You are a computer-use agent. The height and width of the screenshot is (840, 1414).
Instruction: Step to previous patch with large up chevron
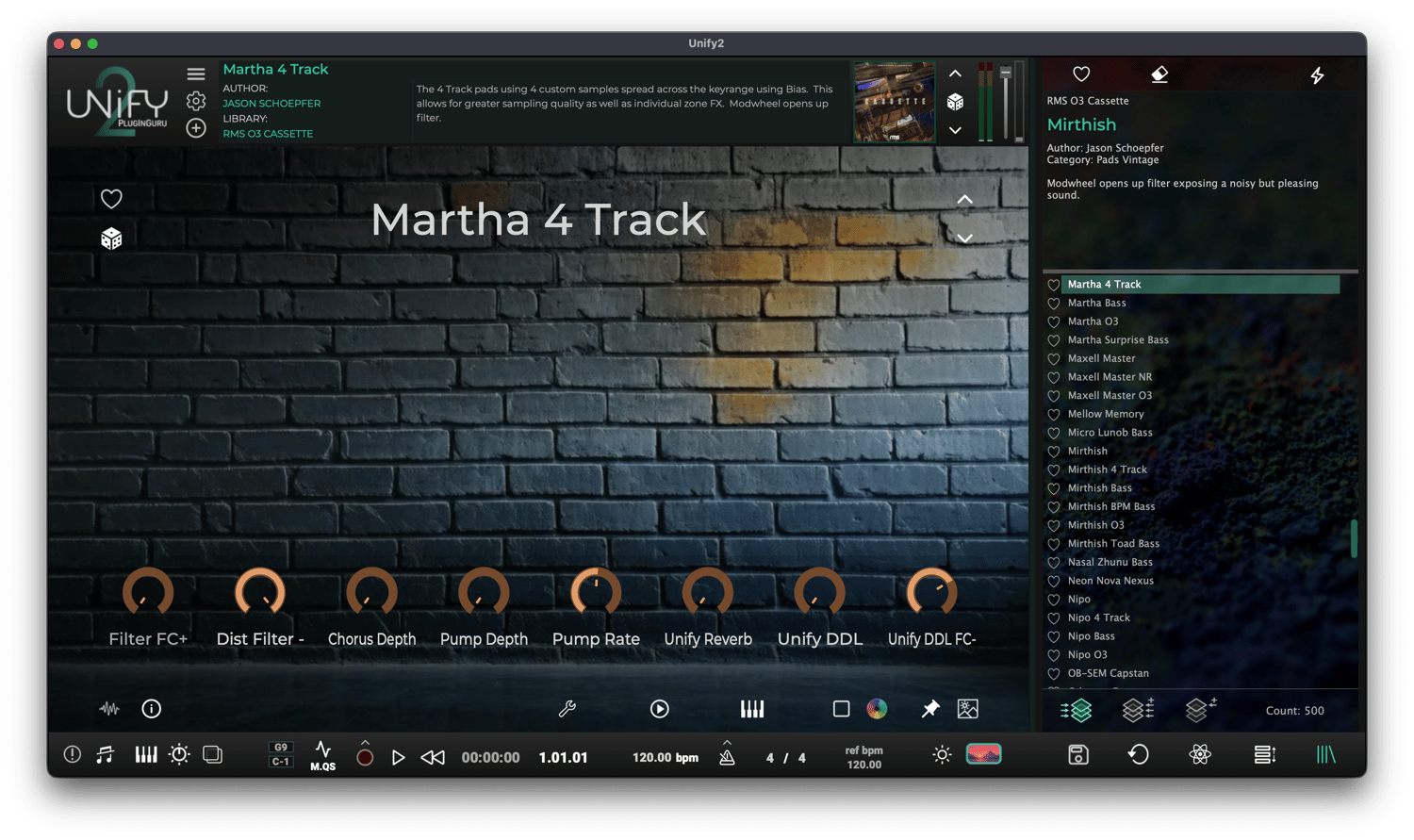click(964, 199)
